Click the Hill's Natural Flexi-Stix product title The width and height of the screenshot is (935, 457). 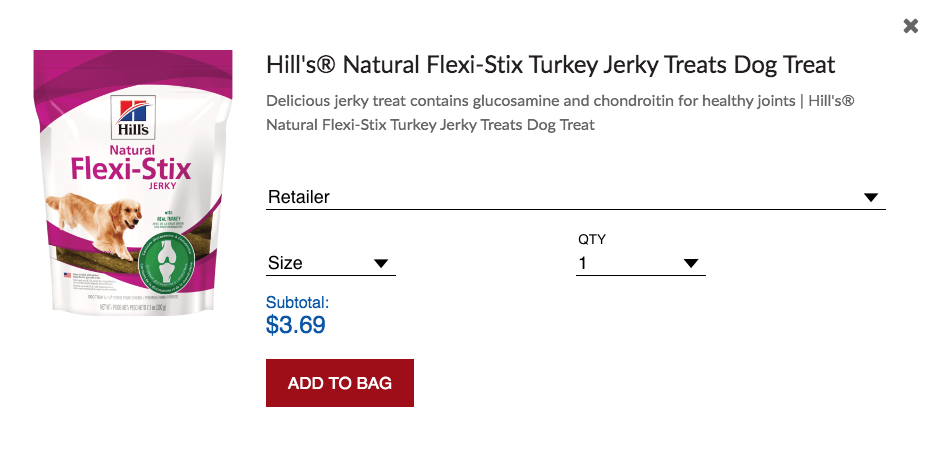550,65
